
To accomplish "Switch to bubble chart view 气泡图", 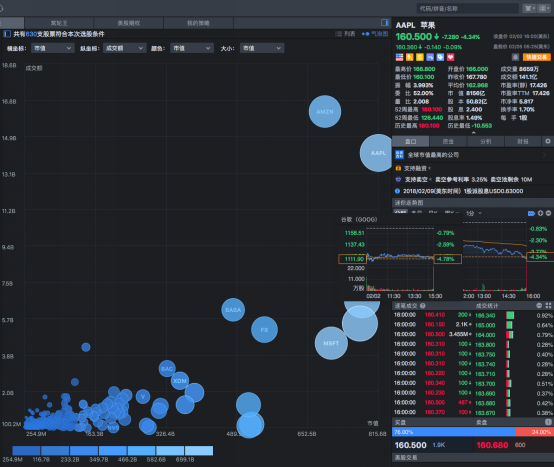I will coord(375,34).
